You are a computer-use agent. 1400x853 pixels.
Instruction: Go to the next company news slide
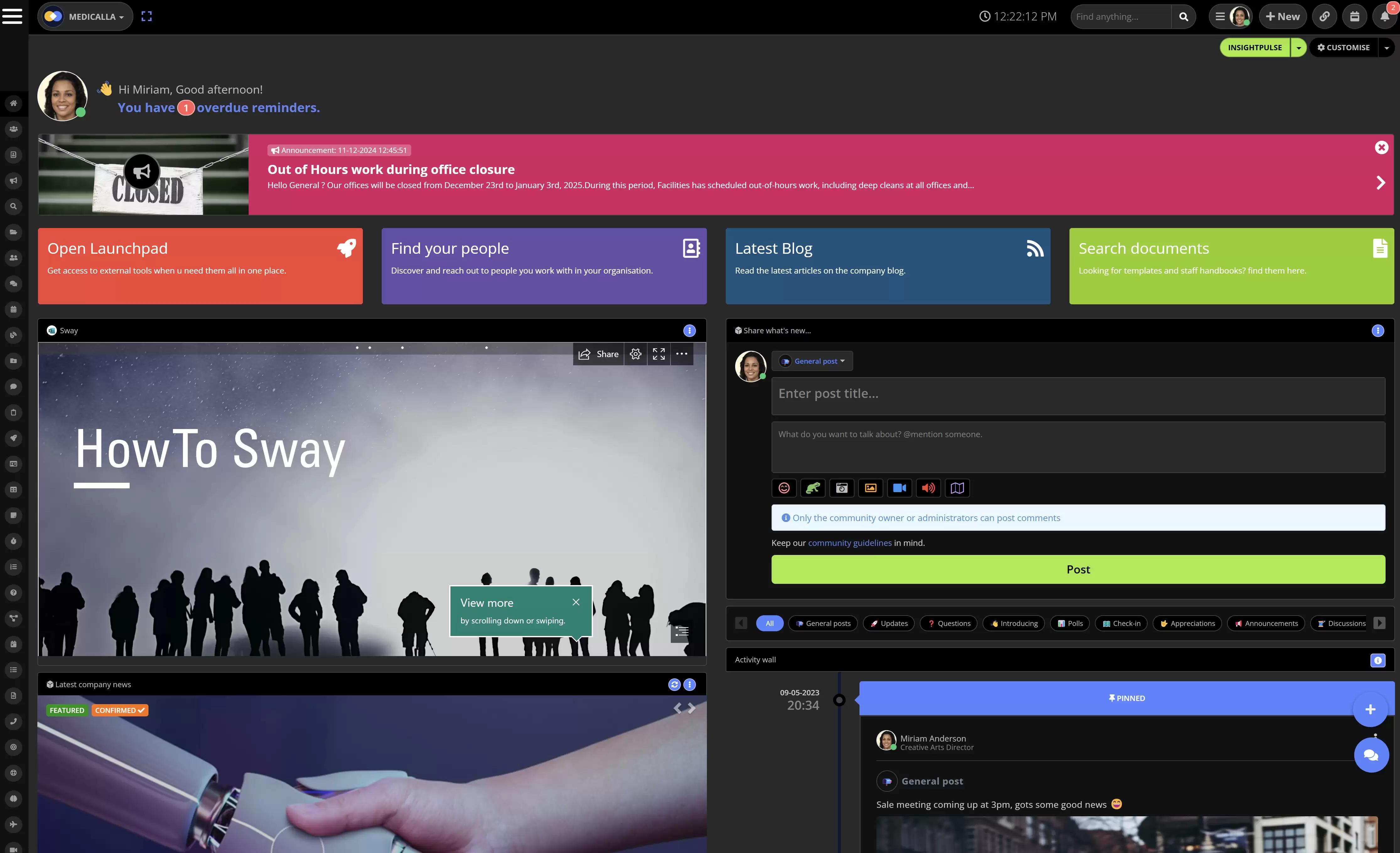[x=692, y=708]
